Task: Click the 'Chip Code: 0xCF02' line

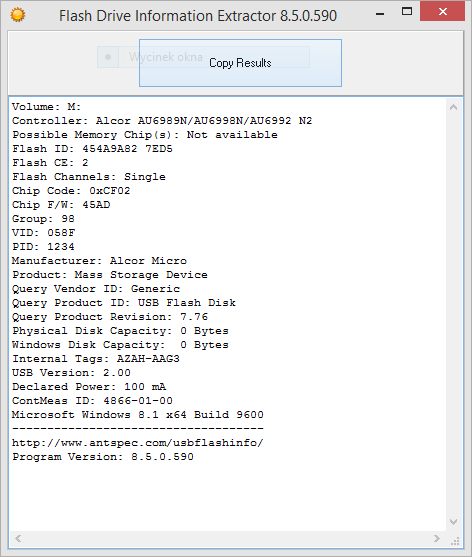Action: point(71,191)
